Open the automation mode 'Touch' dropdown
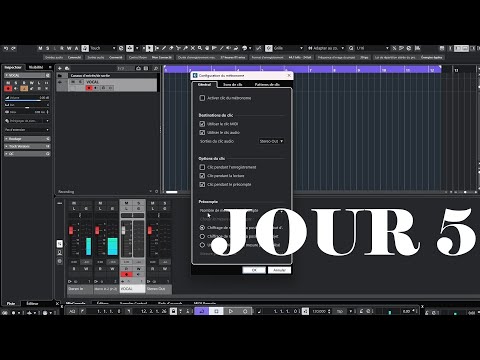Image resolution: width=480 pixels, height=360 pixels. point(103,49)
